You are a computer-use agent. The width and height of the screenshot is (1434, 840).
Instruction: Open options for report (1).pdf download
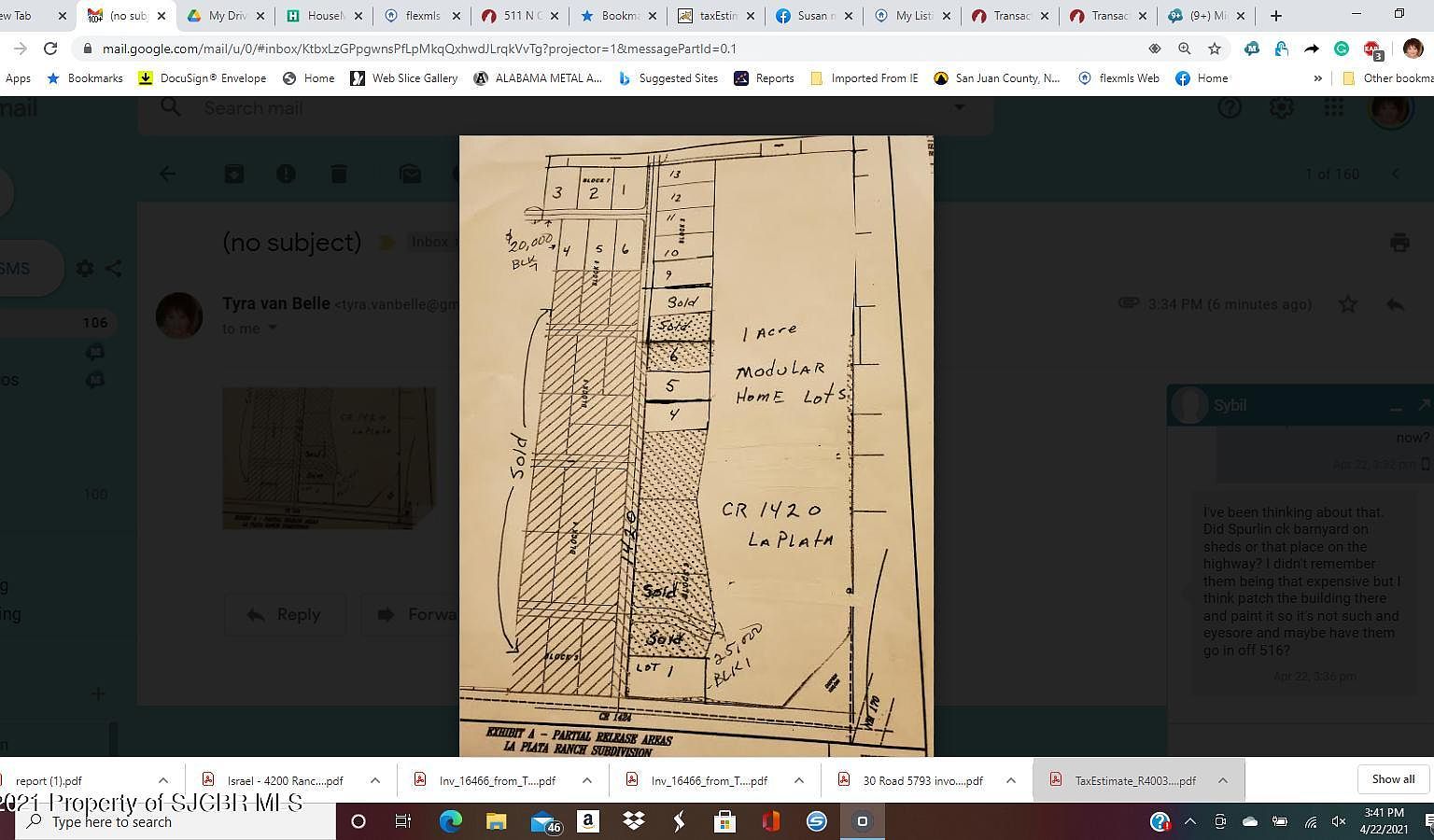(162, 780)
